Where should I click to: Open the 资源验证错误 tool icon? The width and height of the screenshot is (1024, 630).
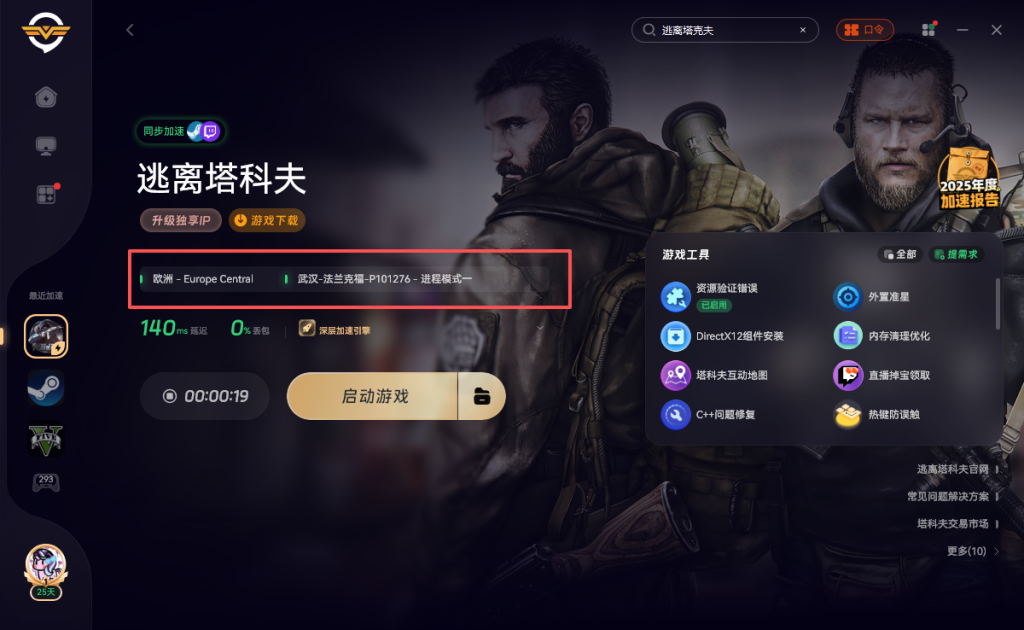pyautogui.click(x=675, y=296)
